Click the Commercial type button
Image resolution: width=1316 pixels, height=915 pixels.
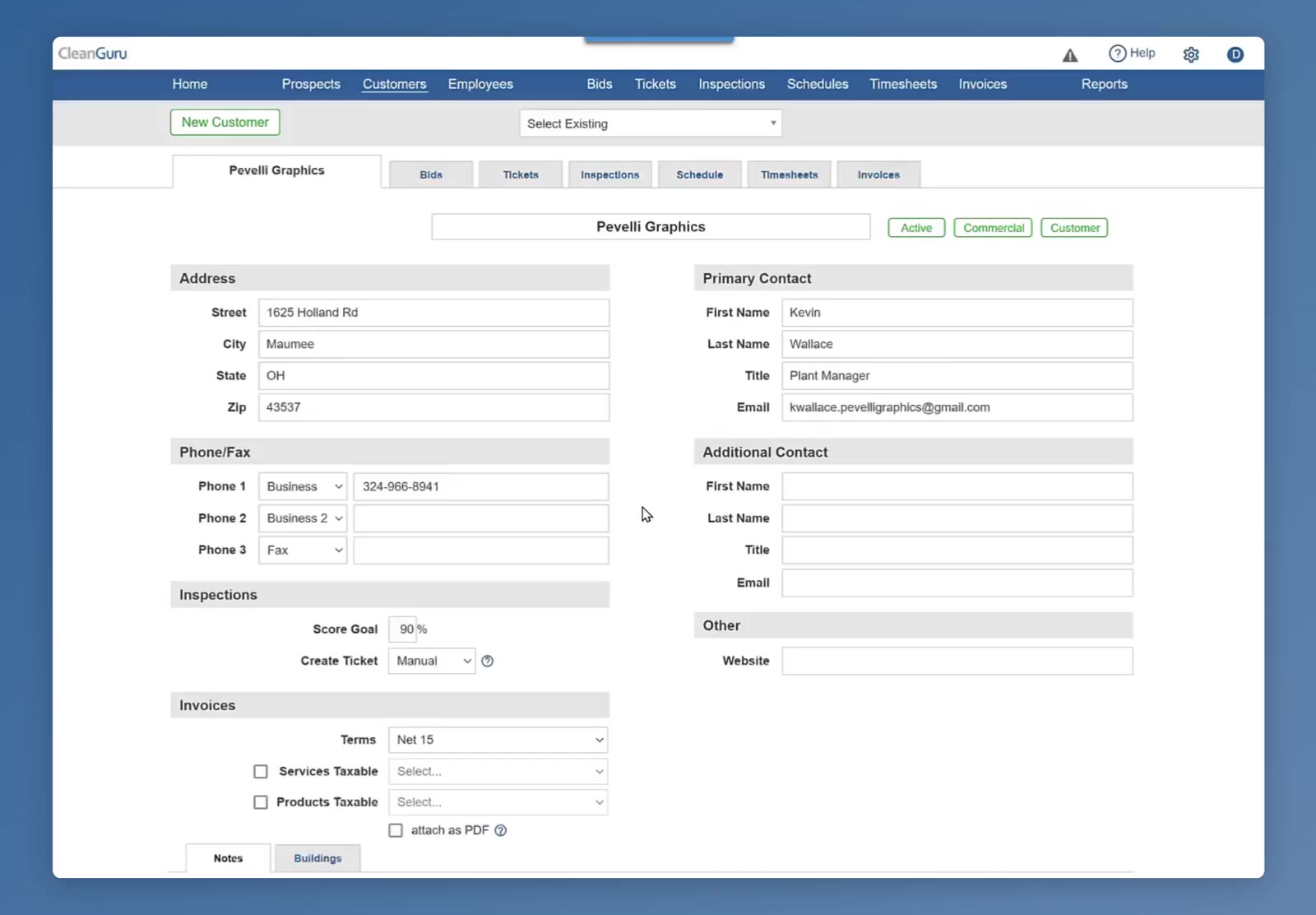tap(994, 228)
